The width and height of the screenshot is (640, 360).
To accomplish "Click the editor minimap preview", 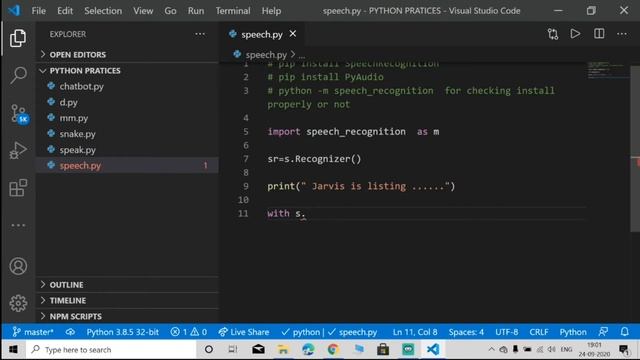I will 607,70.
